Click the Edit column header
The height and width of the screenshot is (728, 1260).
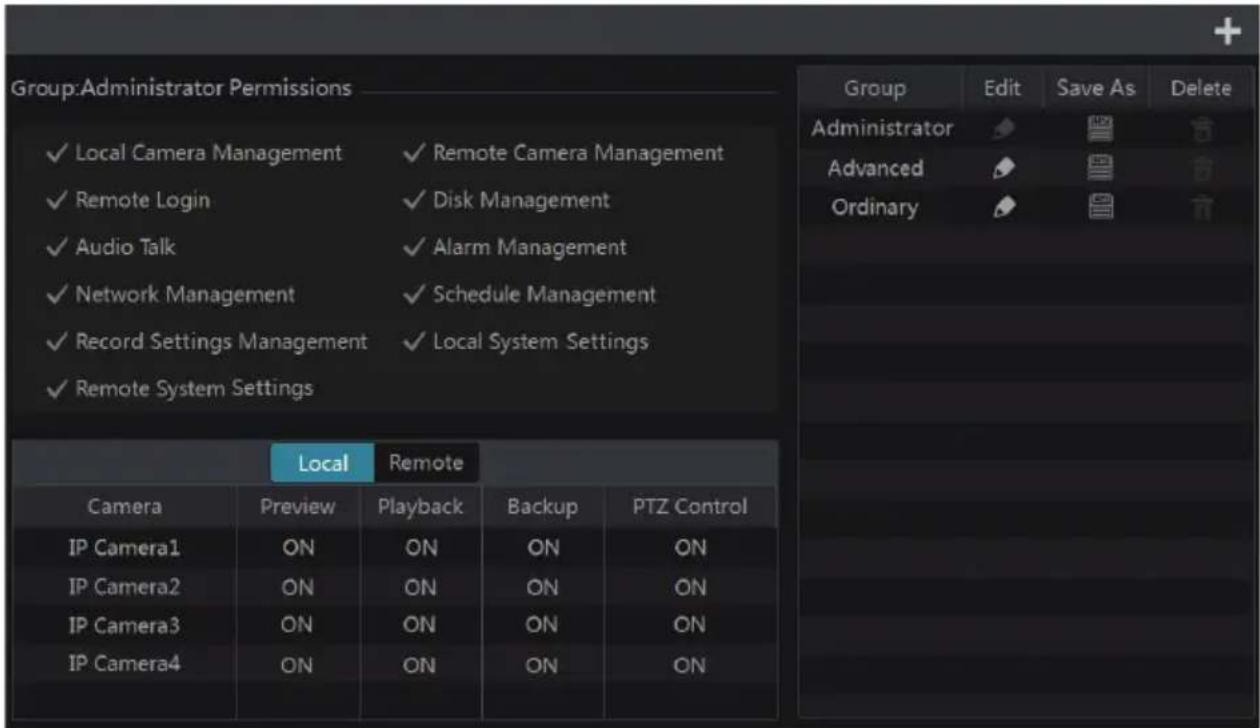coord(1002,88)
